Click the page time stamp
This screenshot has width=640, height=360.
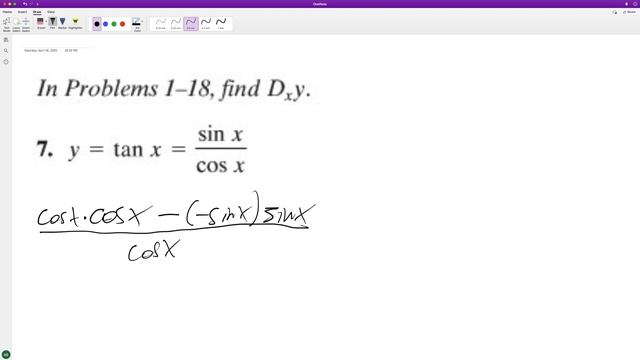pyautogui.click(x=71, y=50)
